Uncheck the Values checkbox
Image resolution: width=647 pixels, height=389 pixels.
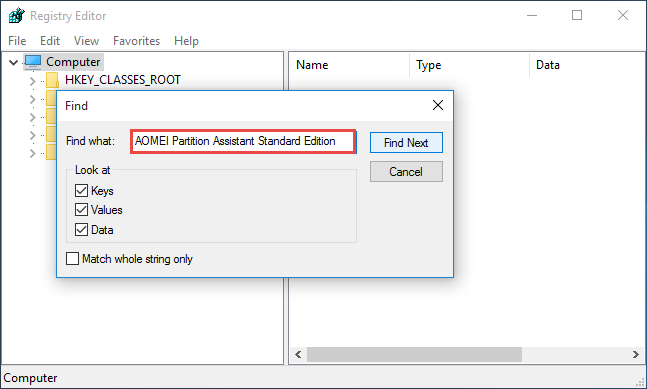coord(81,210)
